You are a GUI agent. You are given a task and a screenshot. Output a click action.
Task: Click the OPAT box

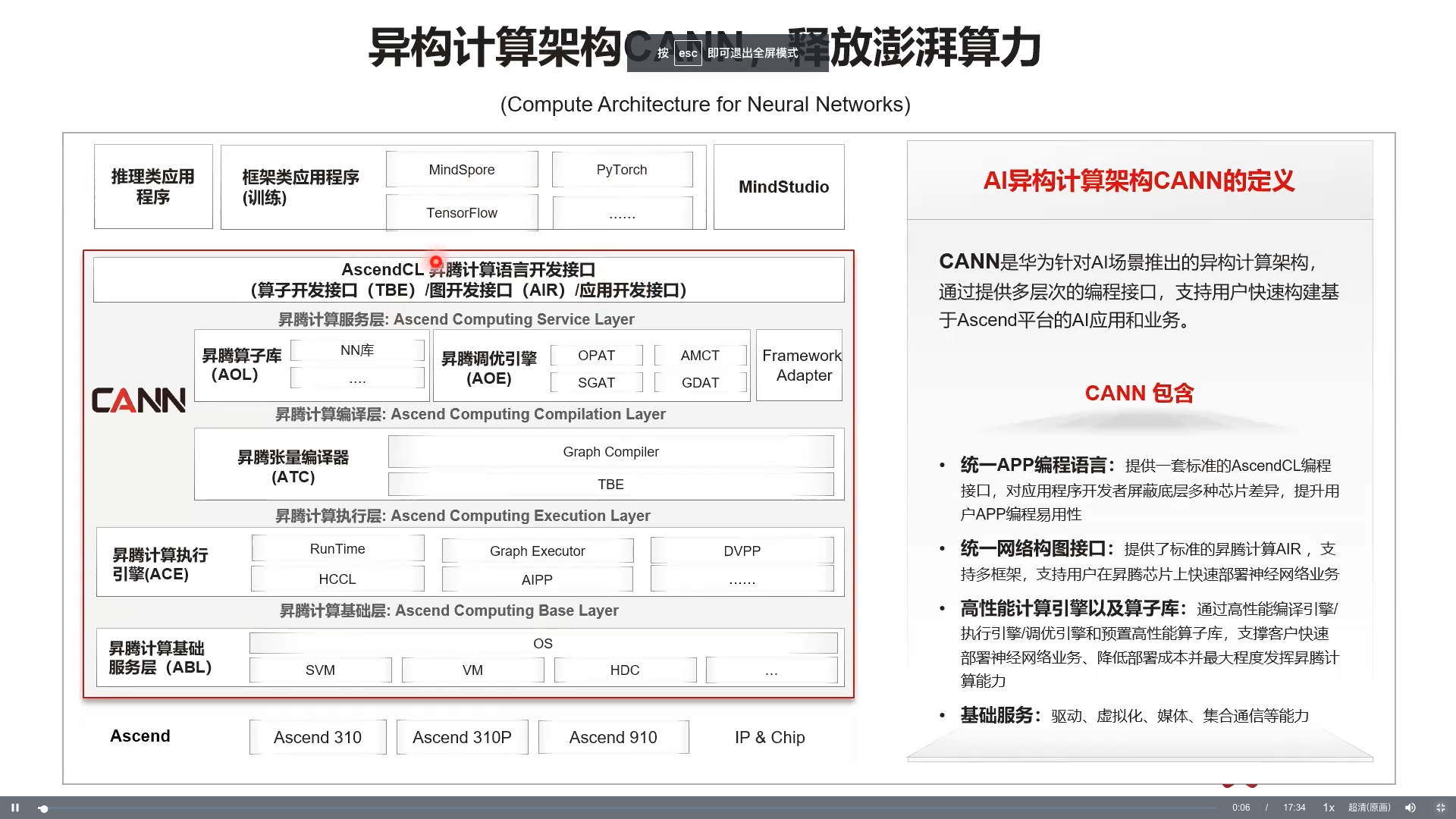pos(596,356)
